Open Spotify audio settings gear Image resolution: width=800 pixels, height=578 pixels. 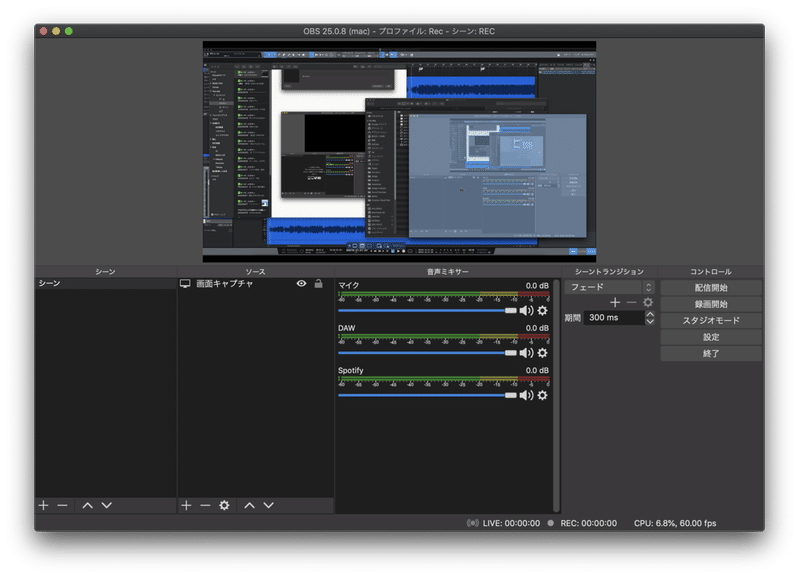coord(542,395)
